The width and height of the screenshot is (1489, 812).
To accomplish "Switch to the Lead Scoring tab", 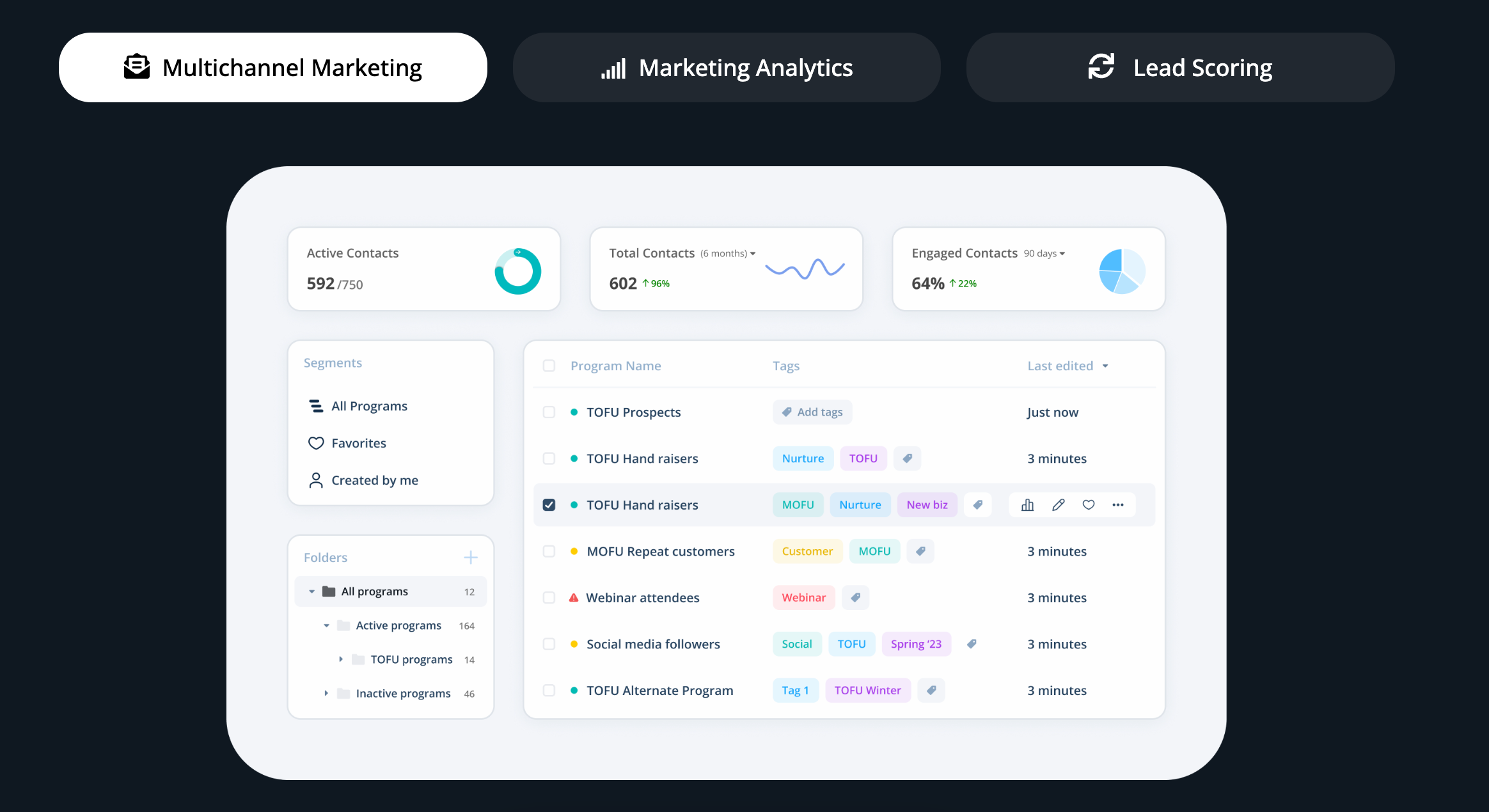I will pyautogui.click(x=1180, y=68).
